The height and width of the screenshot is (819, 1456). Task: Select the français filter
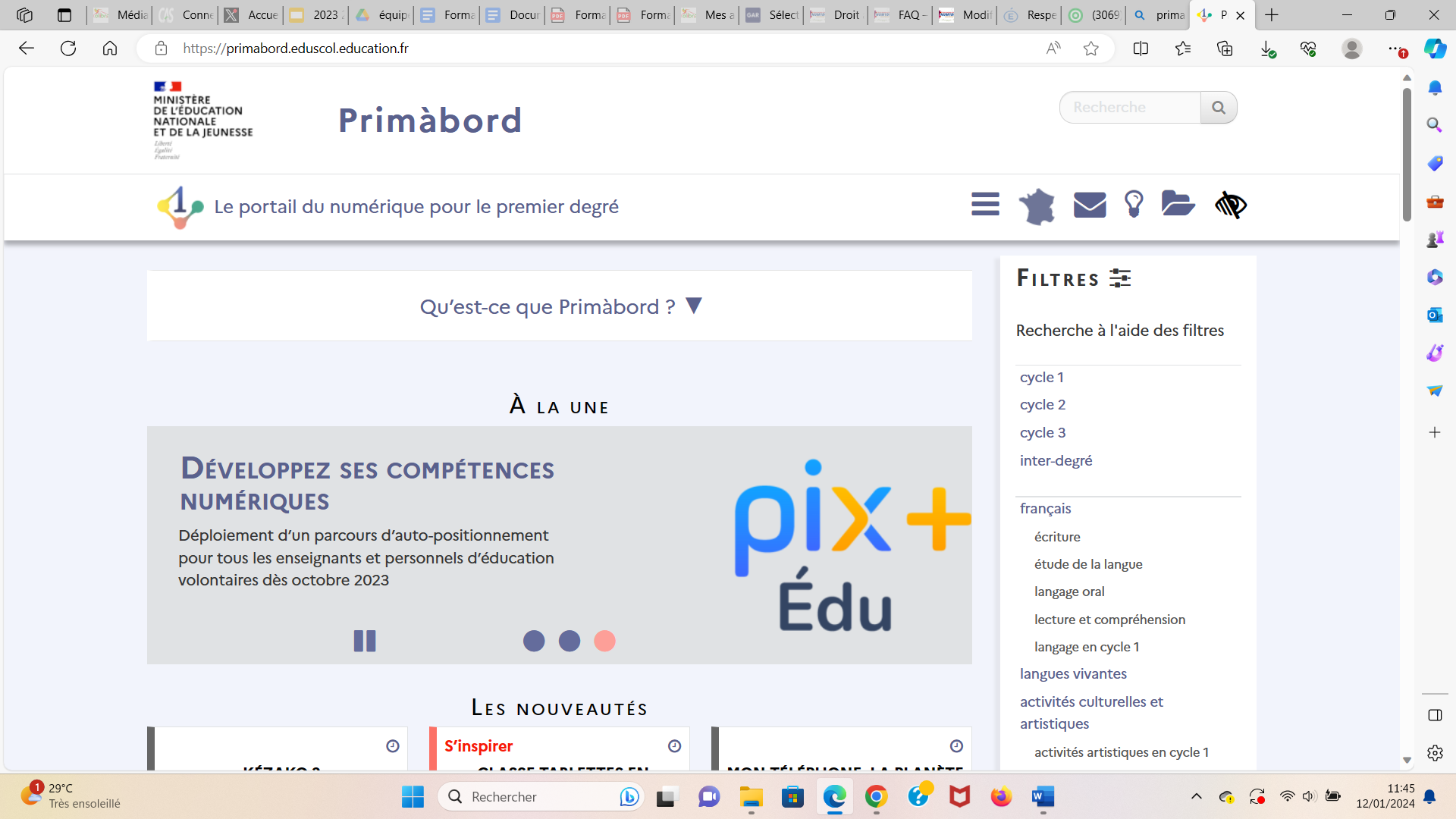[x=1046, y=508]
